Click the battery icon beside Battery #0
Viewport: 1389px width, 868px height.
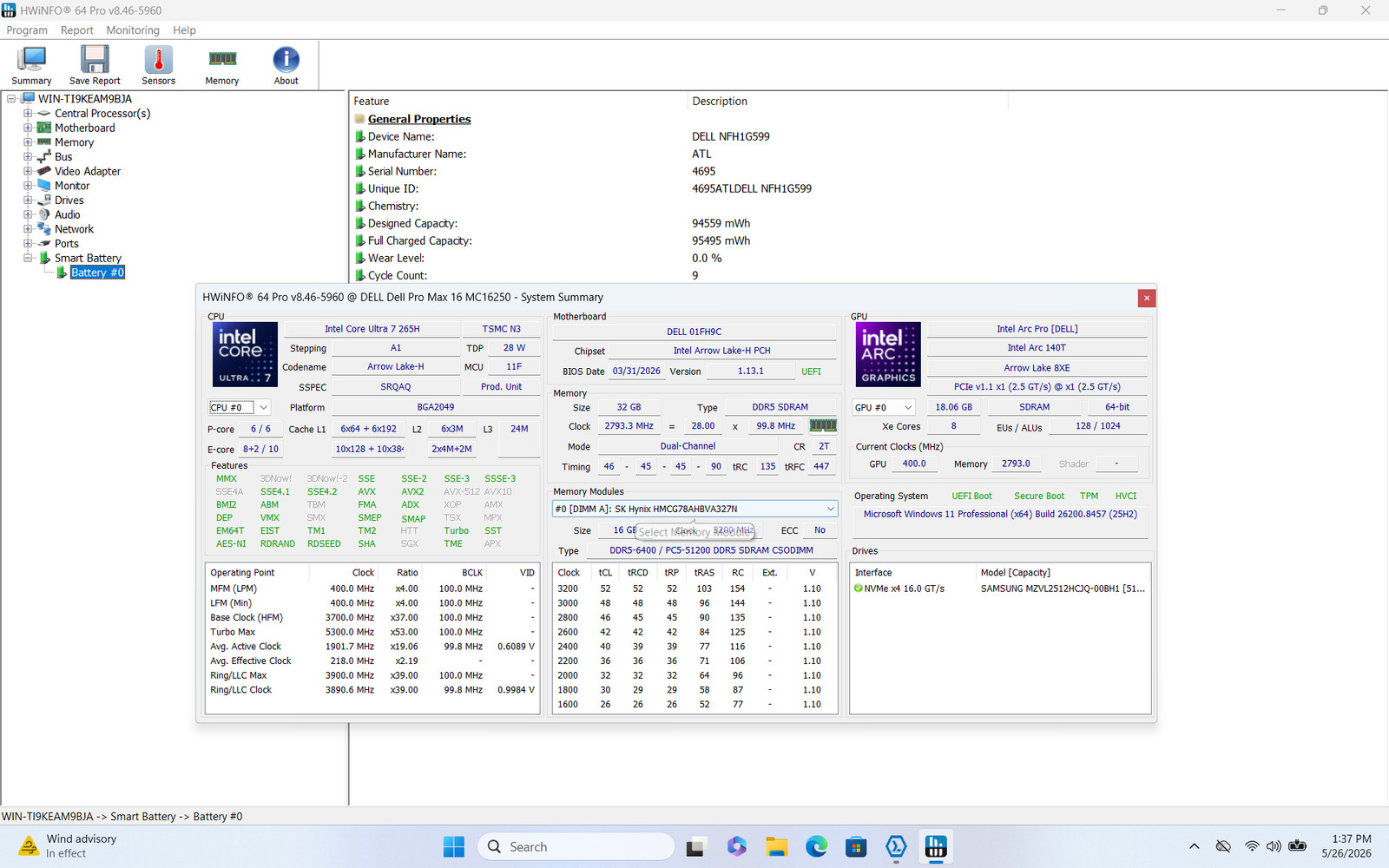pyautogui.click(x=62, y=273)
